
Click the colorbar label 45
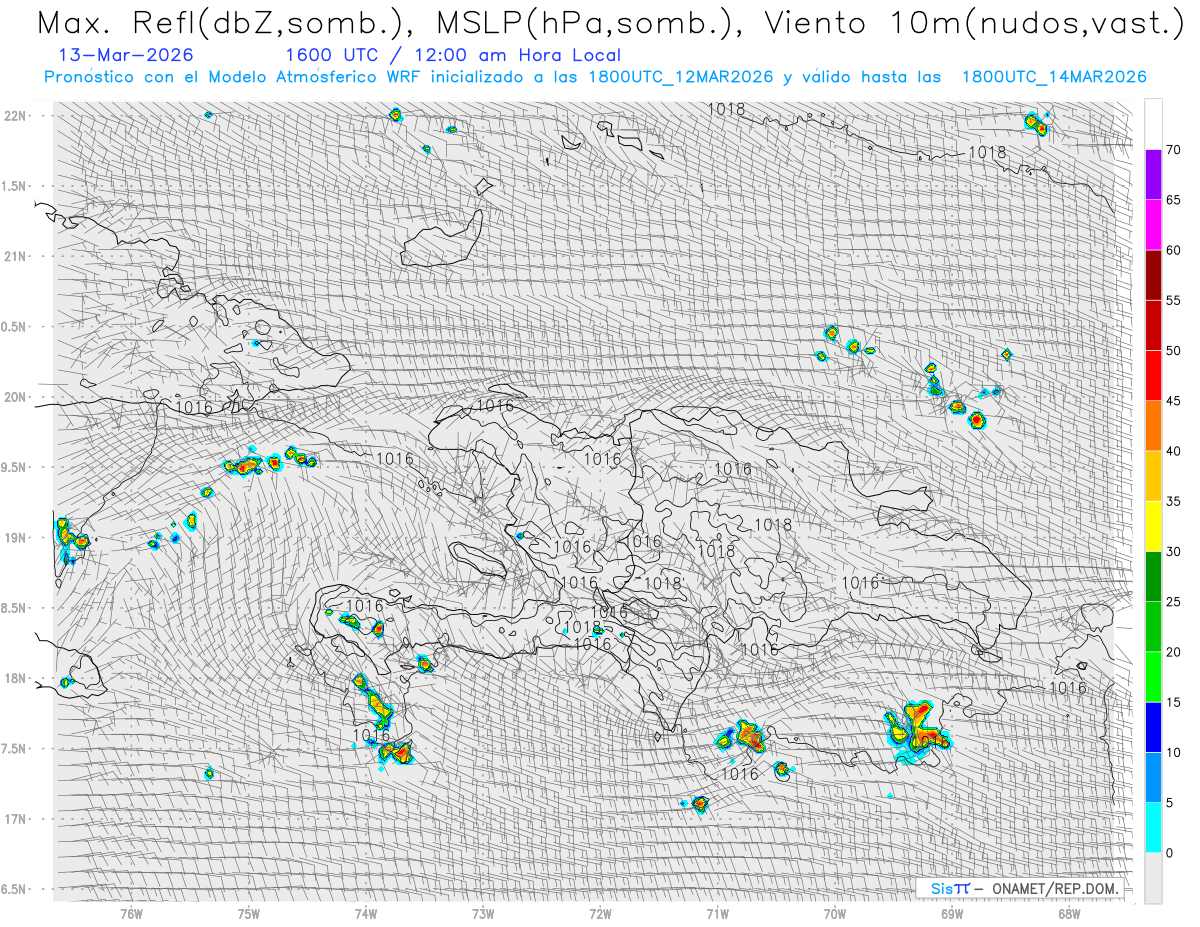click(x=1173, y=401)
